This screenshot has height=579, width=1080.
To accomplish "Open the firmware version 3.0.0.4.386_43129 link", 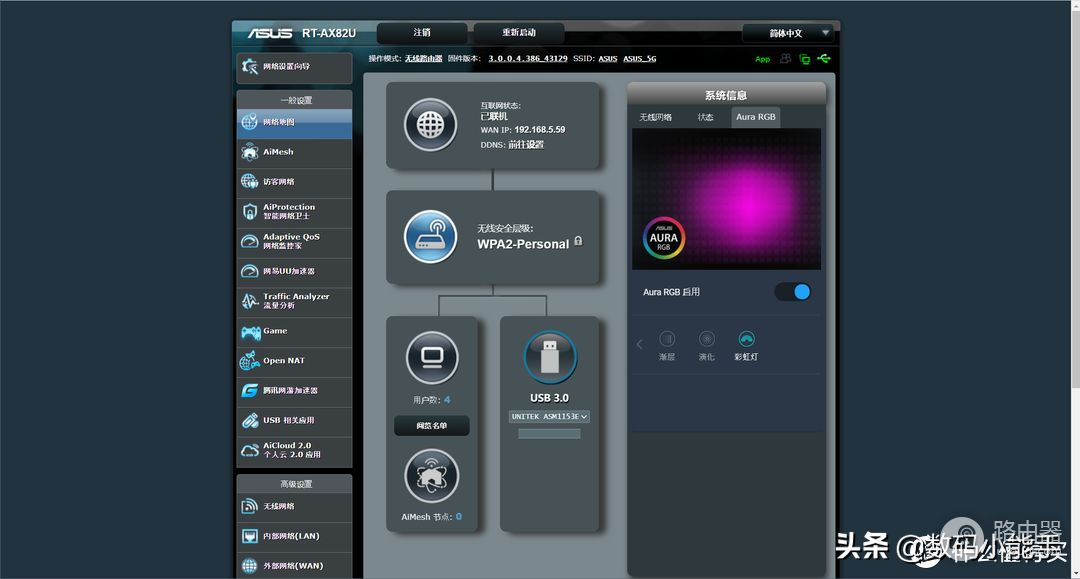I will click(527, 59).
